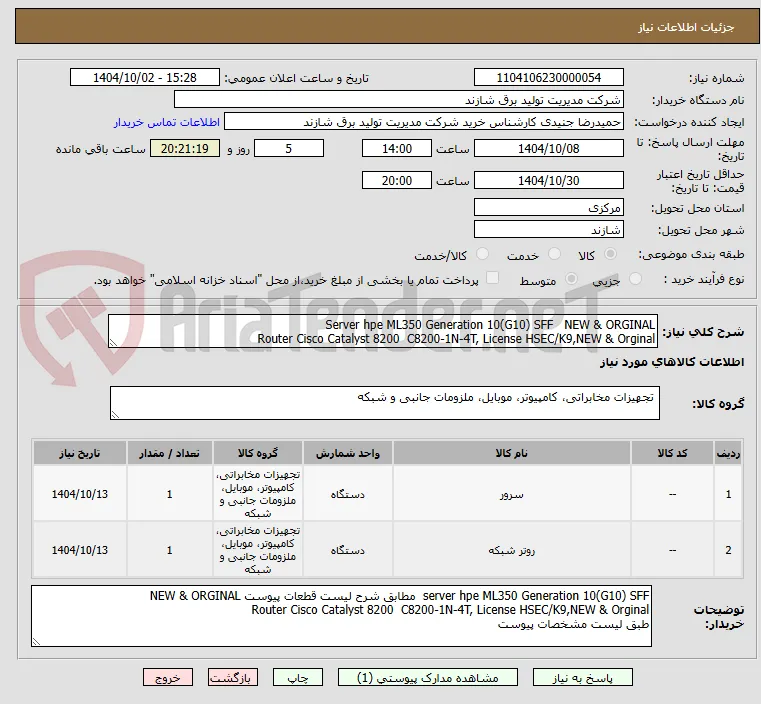Select the متوسط purchase type radio
The width and height of the screenshot is (761, 704).
tap(572, 278)
